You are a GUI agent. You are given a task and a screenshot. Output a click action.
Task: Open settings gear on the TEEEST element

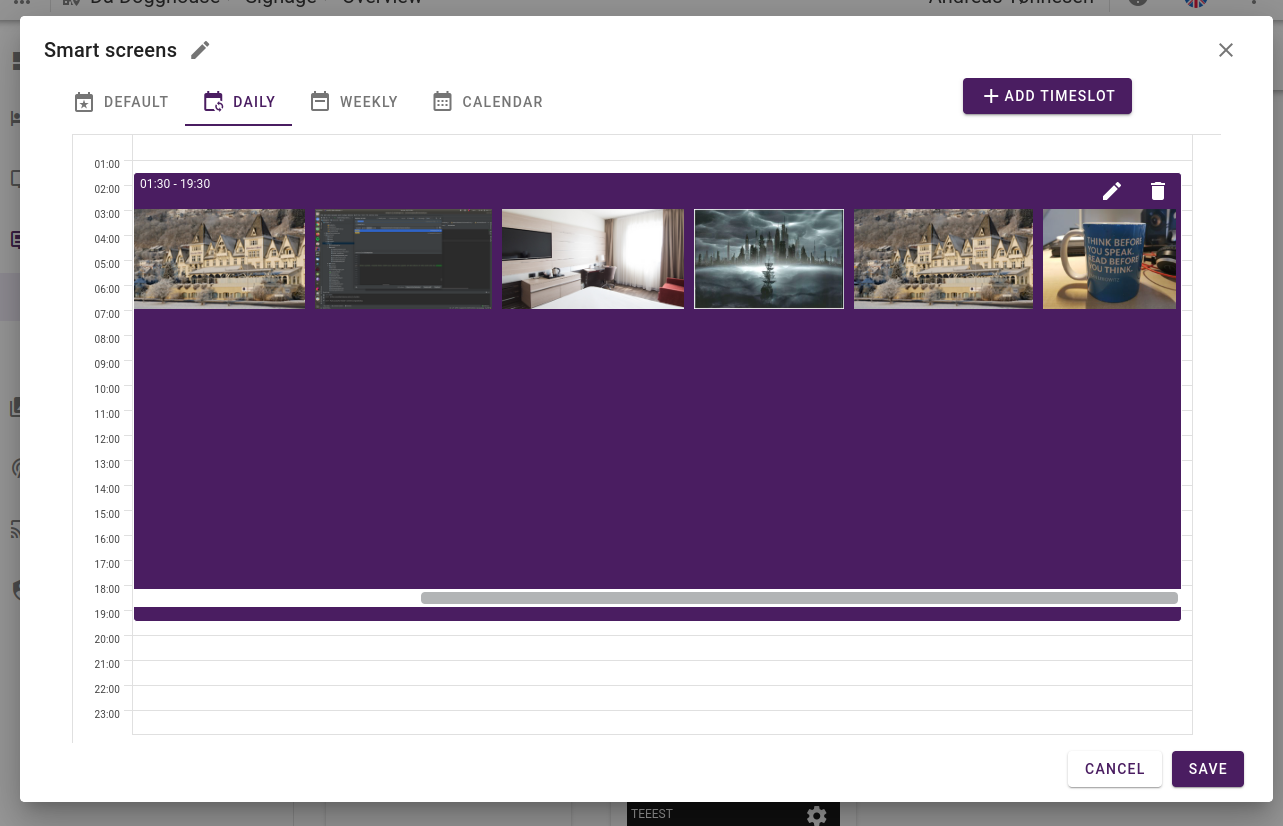(817, 815)
